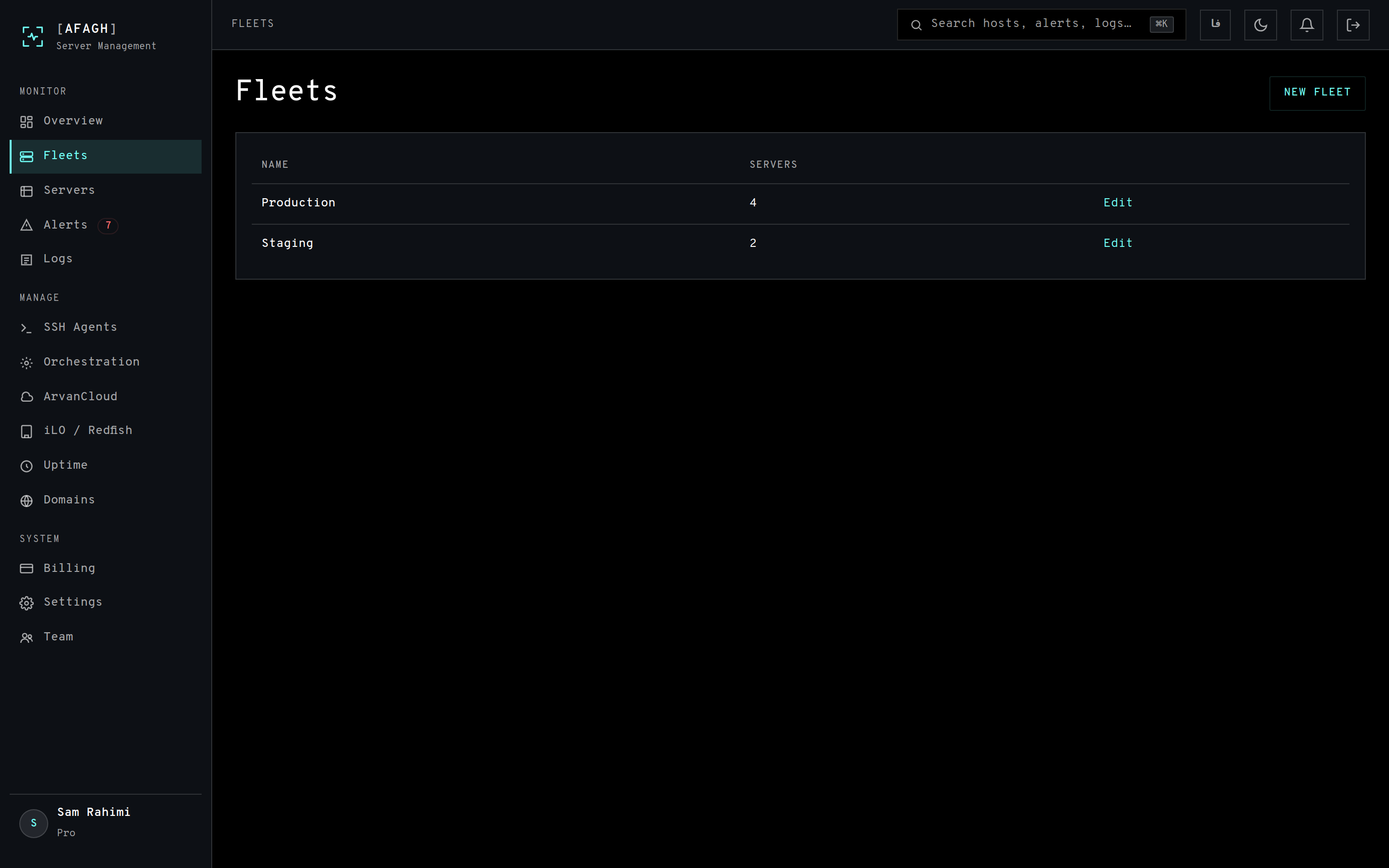
Task: Click the SERVERS column header
Action: pos(773,165)
